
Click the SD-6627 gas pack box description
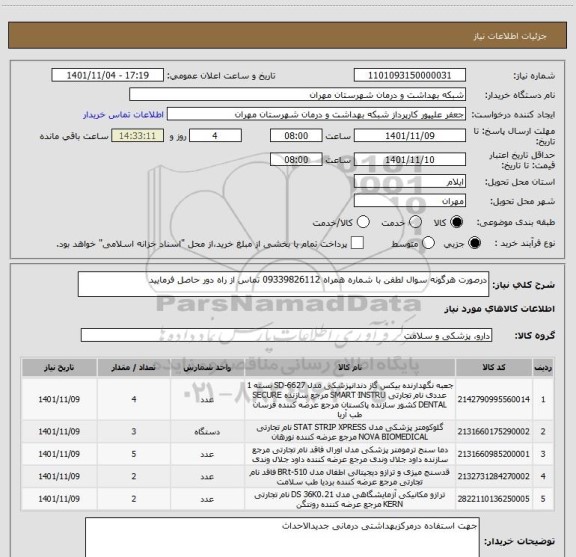coord(350,399)
